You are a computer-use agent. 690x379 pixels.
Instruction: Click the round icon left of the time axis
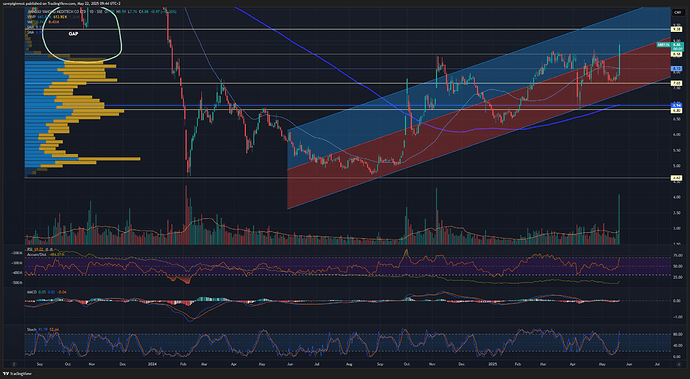point(14,364)
